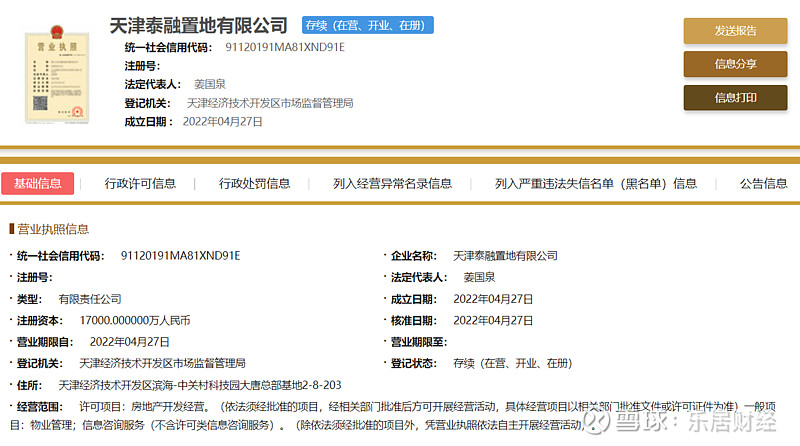Image resolution: width=800 pixels, height=446 pixels.
Task: Select credit code in 营业执照信息 section
Action: tap(180, 256)
